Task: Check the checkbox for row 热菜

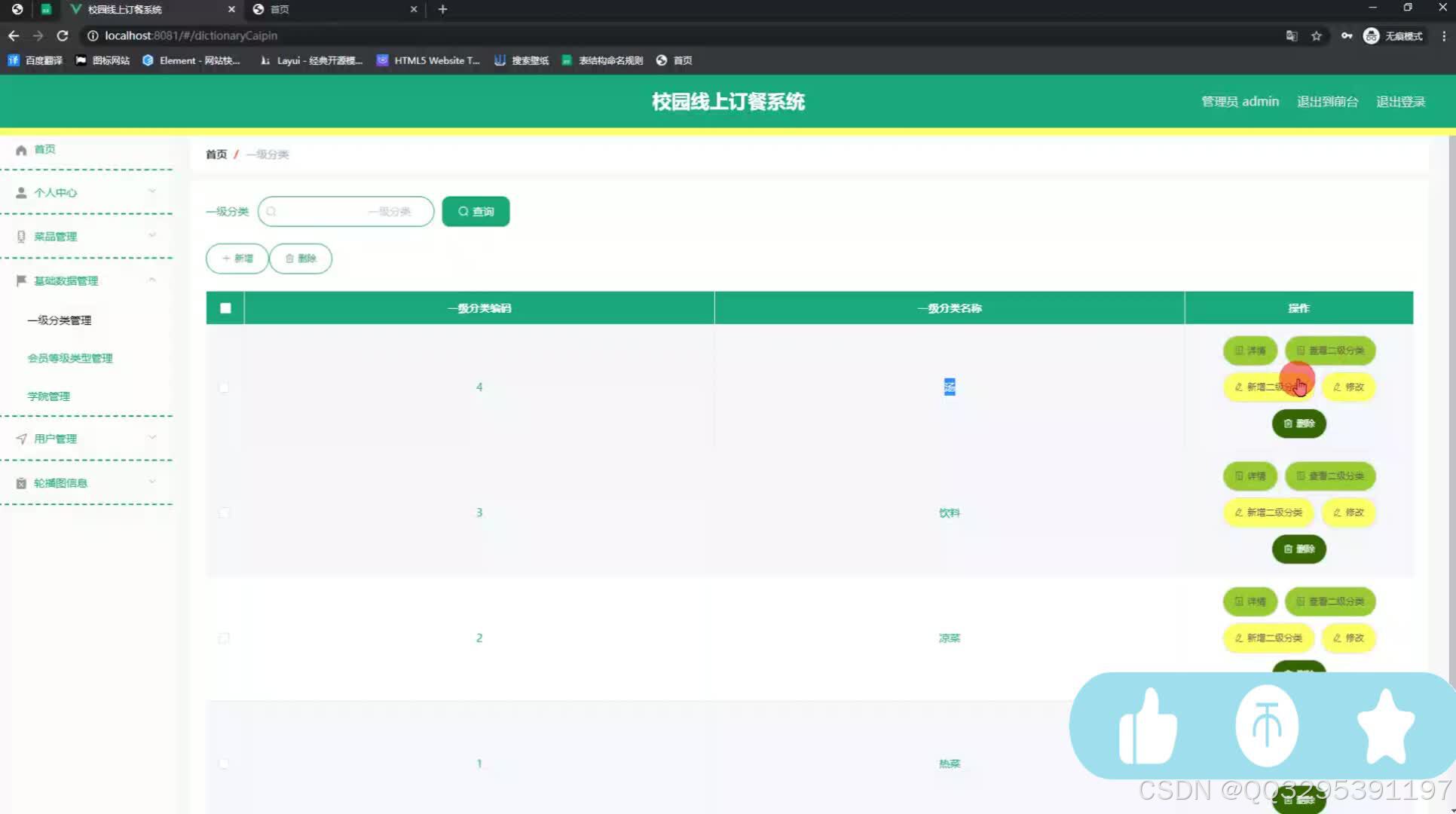Action: [x=224, y=764]
